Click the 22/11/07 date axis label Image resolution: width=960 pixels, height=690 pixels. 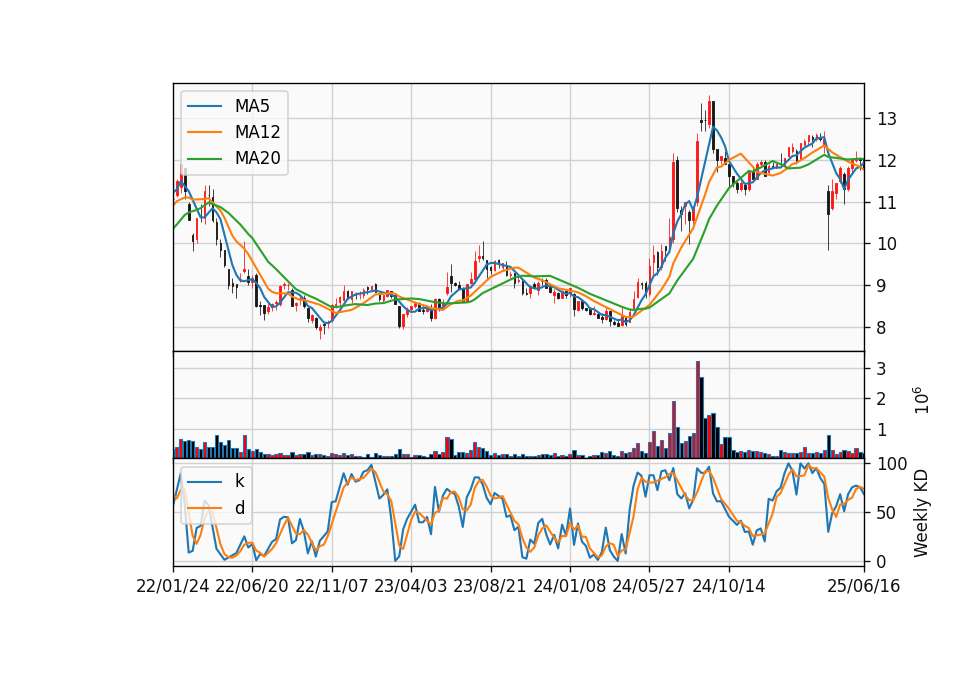[x=332, y=587]
